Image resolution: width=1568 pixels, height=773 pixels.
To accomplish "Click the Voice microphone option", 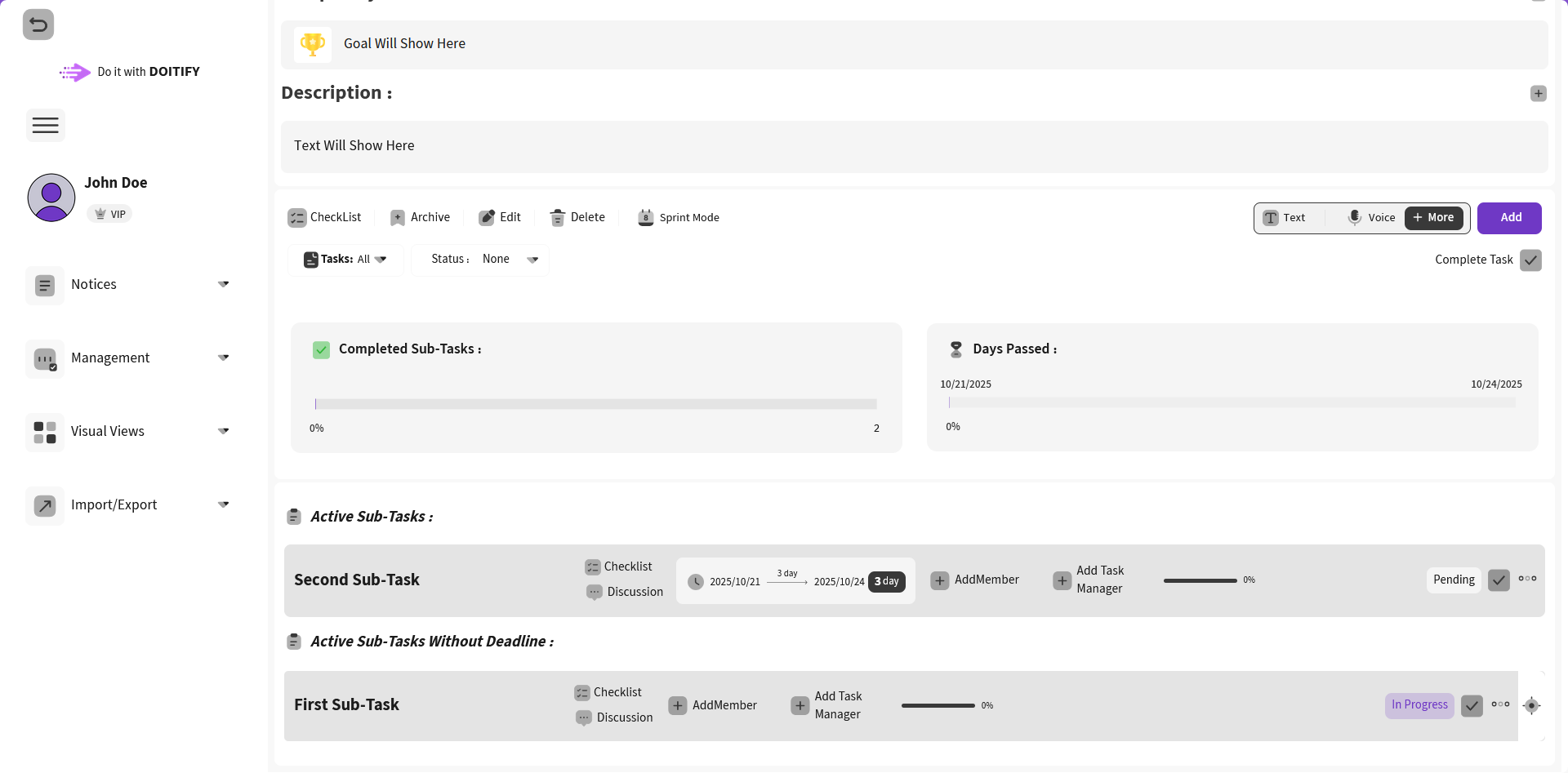I will tap(1371, 218).
